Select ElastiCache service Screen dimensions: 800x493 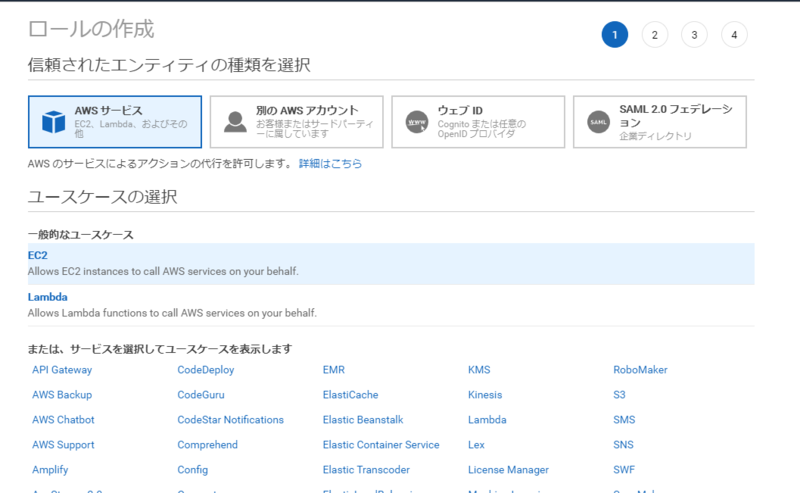351,395
